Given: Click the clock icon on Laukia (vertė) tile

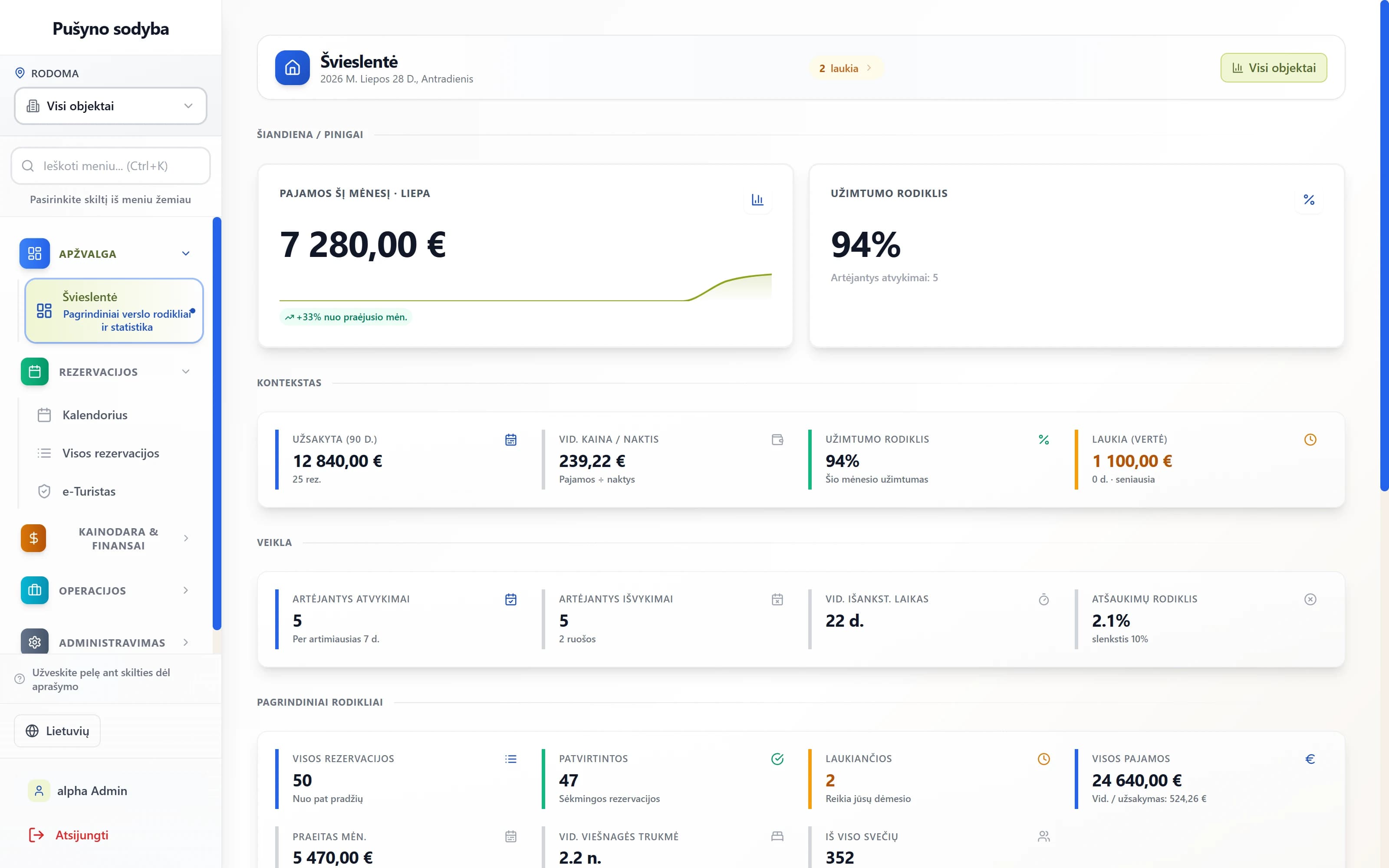Looking at the screenshot, I should 1310,440.
